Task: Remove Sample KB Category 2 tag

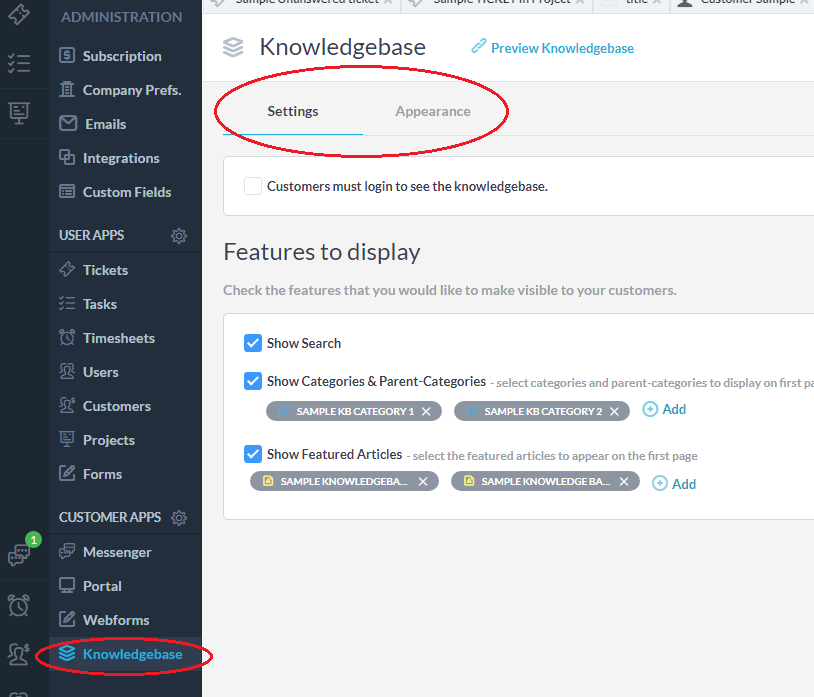Action: (x=615, y=411)
